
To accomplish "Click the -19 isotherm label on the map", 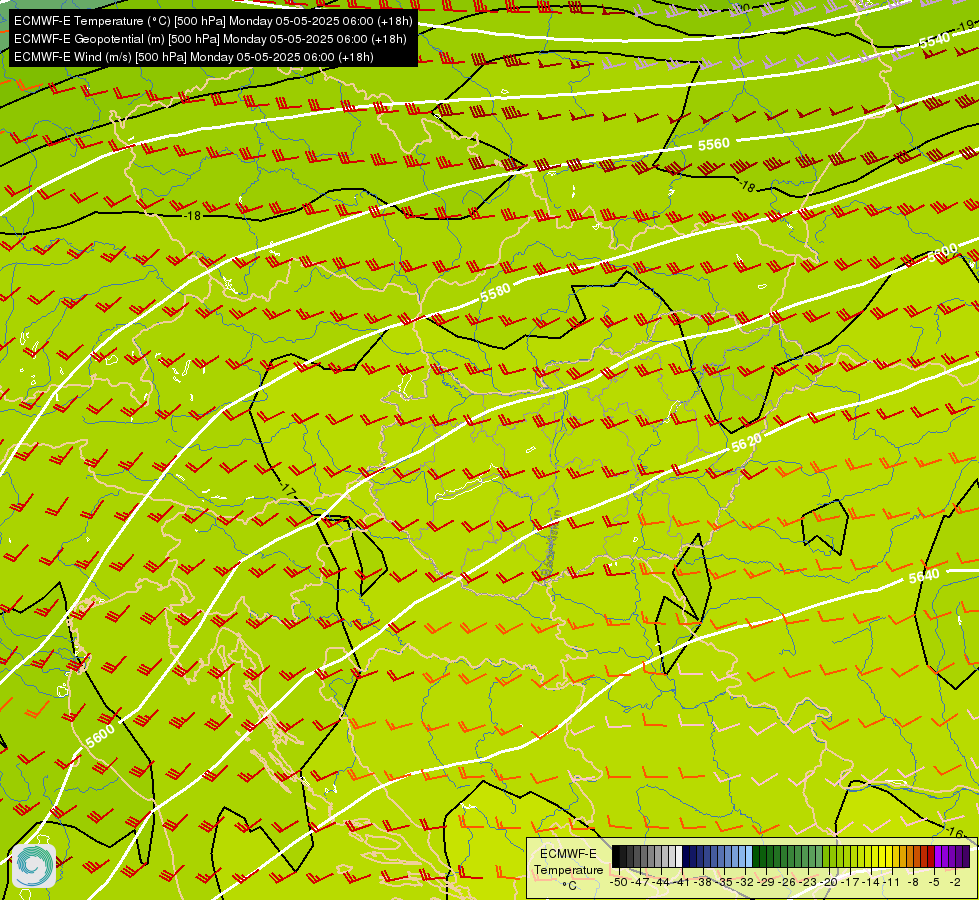I will pos(967,25).
